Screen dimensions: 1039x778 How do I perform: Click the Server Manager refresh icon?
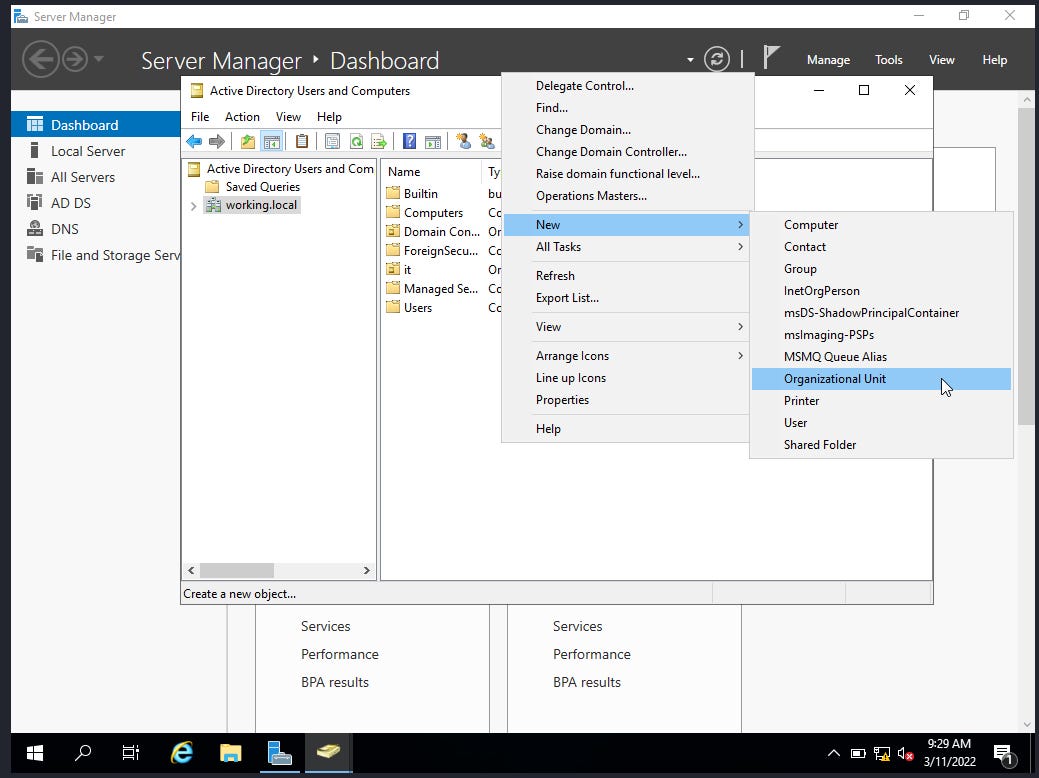717,60
